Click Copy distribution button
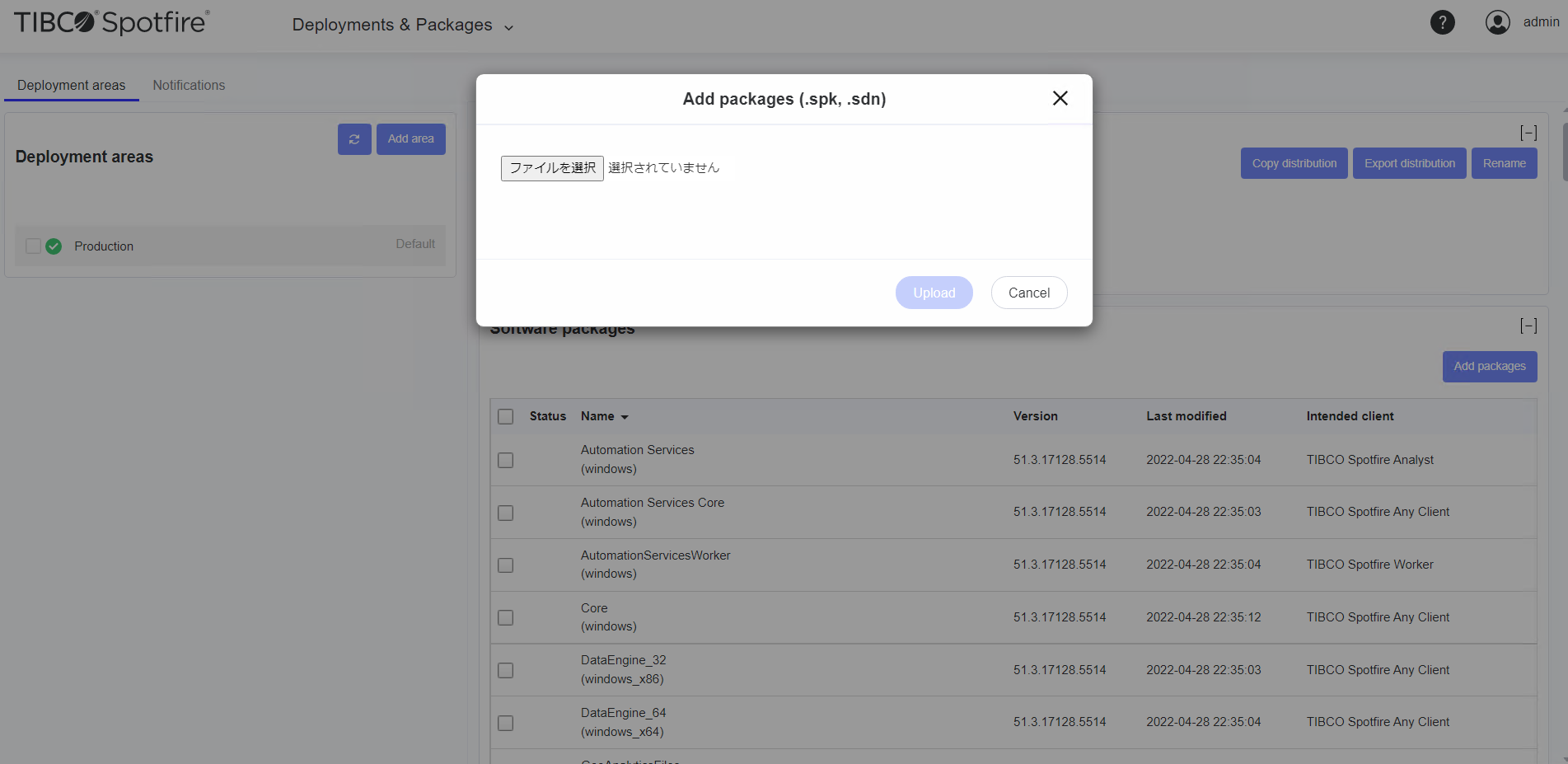1568x764 pixels. pos(1294,163)
